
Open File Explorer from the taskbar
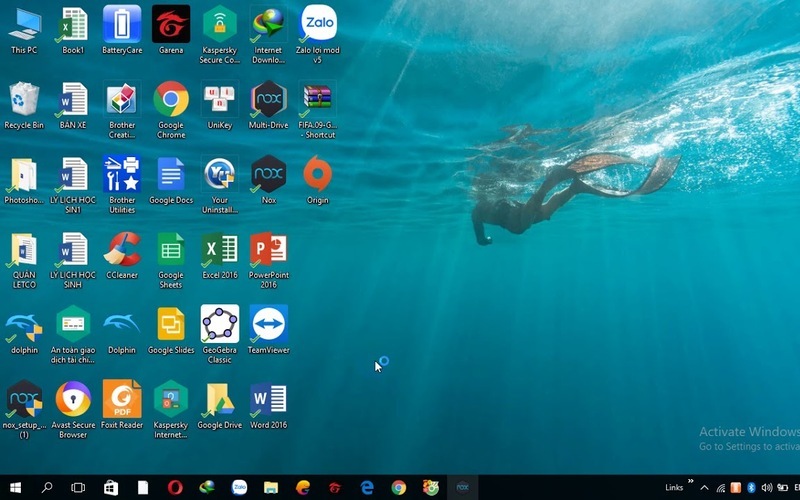[x=271, y=488]
